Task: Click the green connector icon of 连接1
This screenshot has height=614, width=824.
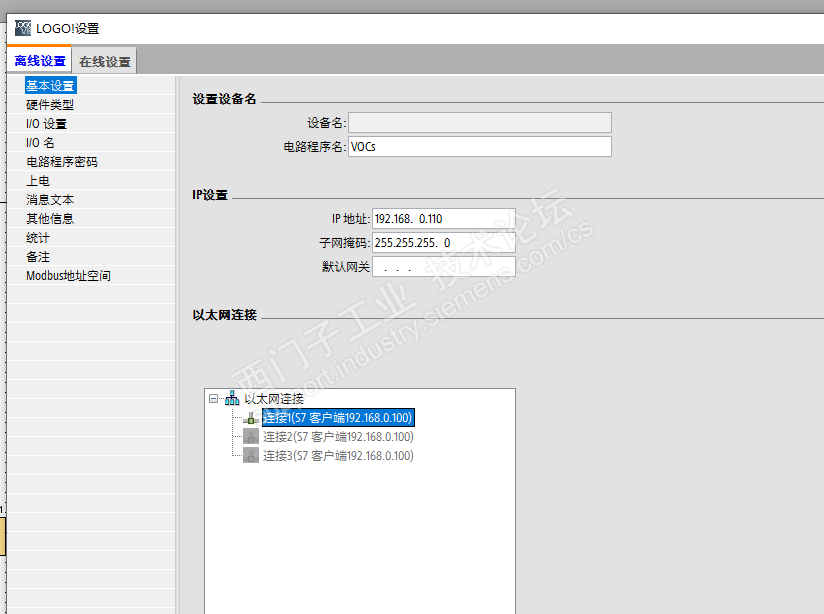Action: [x=251, y=418]
